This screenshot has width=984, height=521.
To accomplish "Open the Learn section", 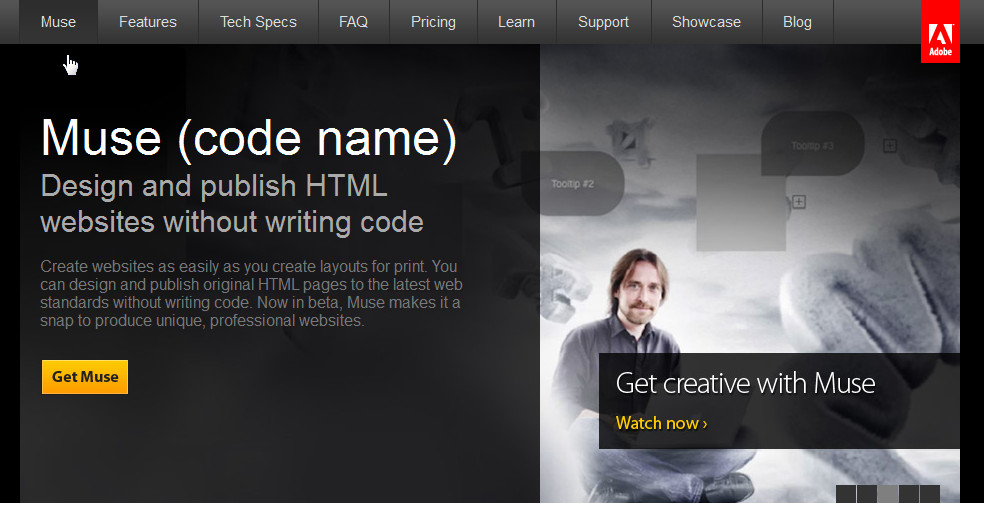I will (x=516, y=22).
